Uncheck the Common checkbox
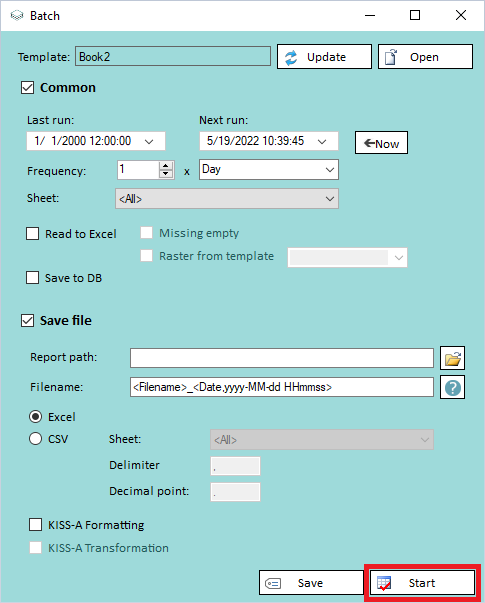 [x=27, y=88]
